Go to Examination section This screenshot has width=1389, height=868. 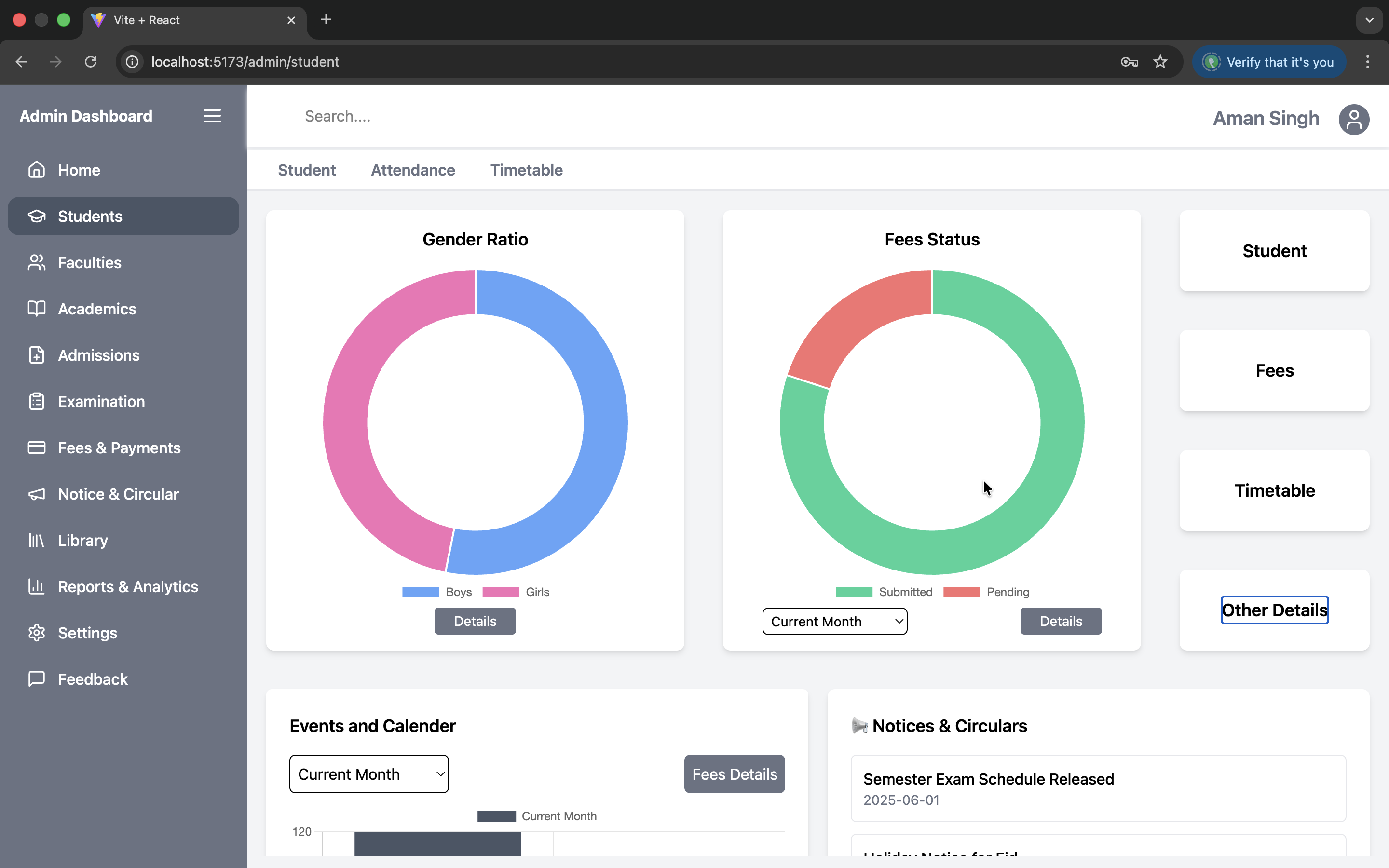tap(123, 401)
